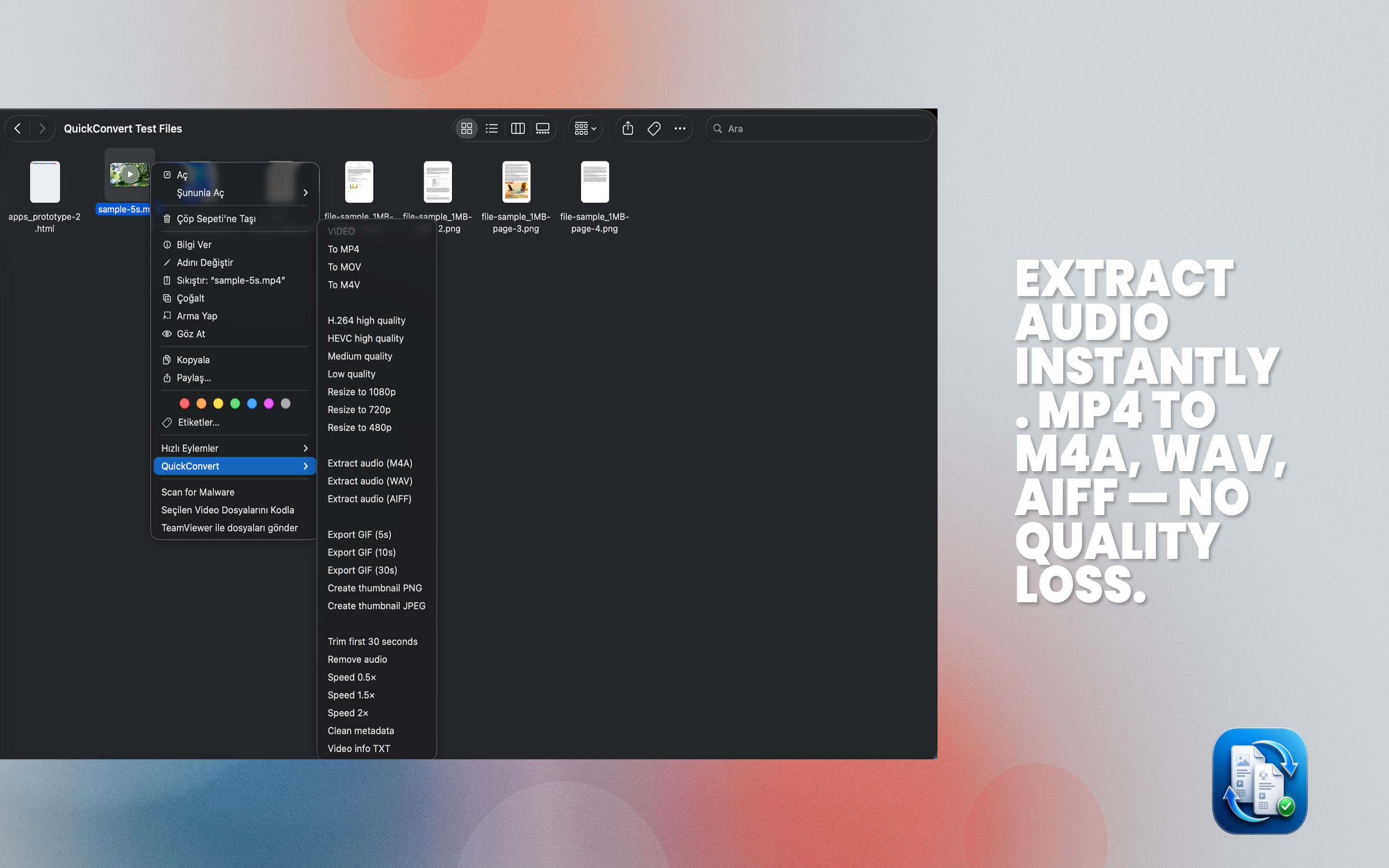Choose Resize to 480p

pyautogui.click(x=377, y=427)
